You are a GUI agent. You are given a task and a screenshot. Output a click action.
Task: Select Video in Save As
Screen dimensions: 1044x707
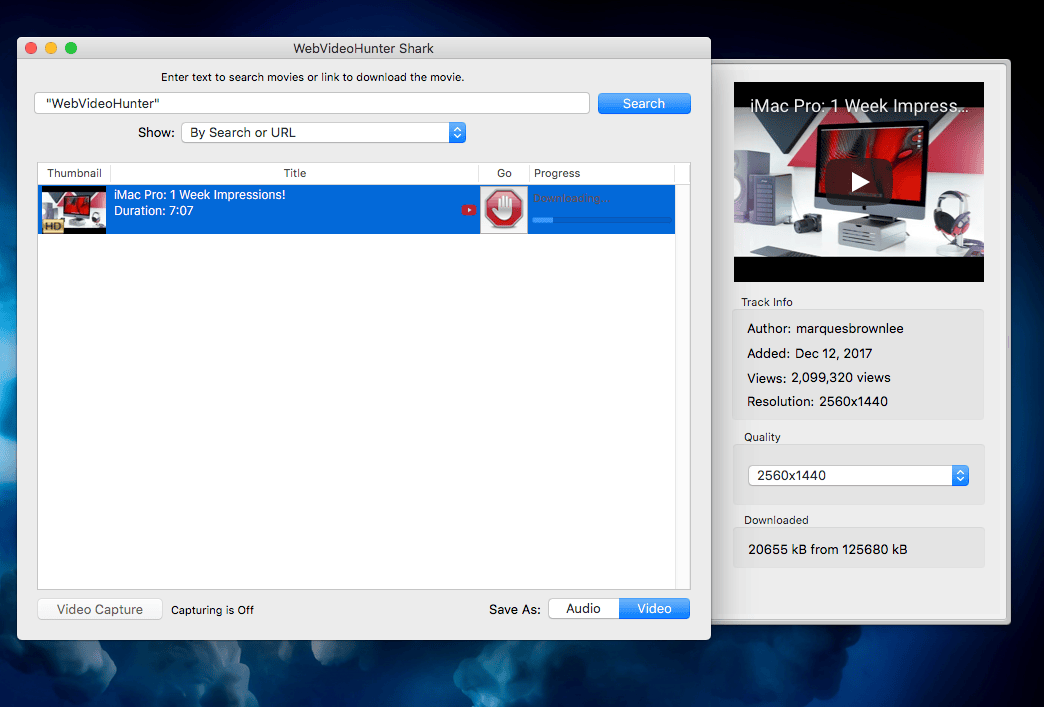click(x=654, y=608)
